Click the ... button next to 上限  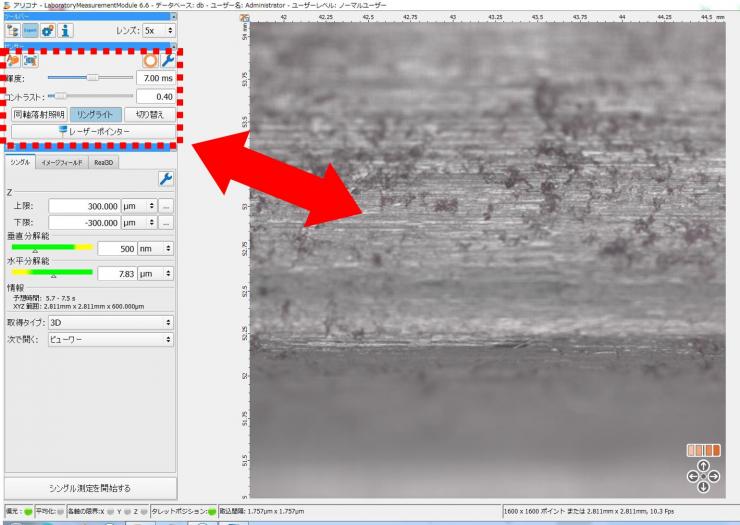pos(166,206)
